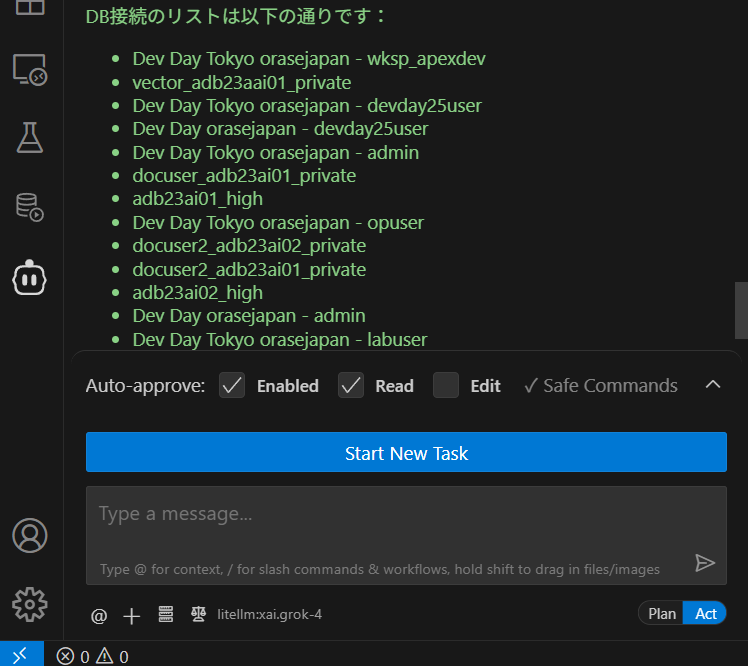
Task: Click 'Dev Day Tokyo orasejapan - opuser'
Action: (x=278, y=223)
